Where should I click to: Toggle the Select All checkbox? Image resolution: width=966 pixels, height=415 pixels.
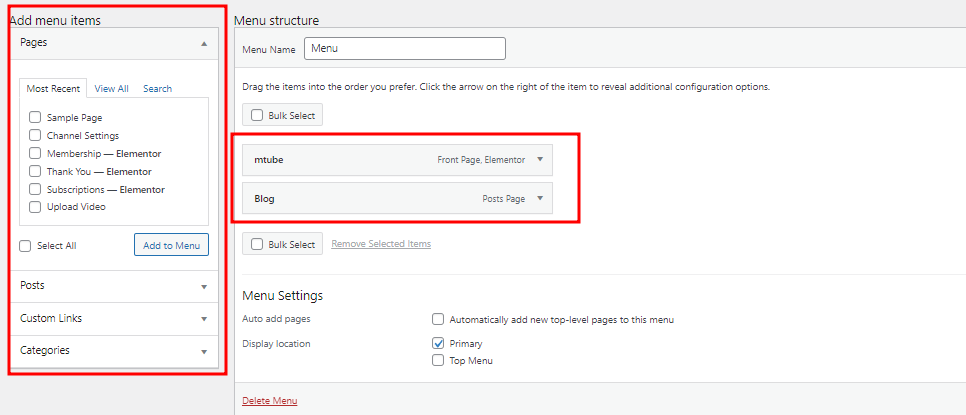tap(25, 246)
